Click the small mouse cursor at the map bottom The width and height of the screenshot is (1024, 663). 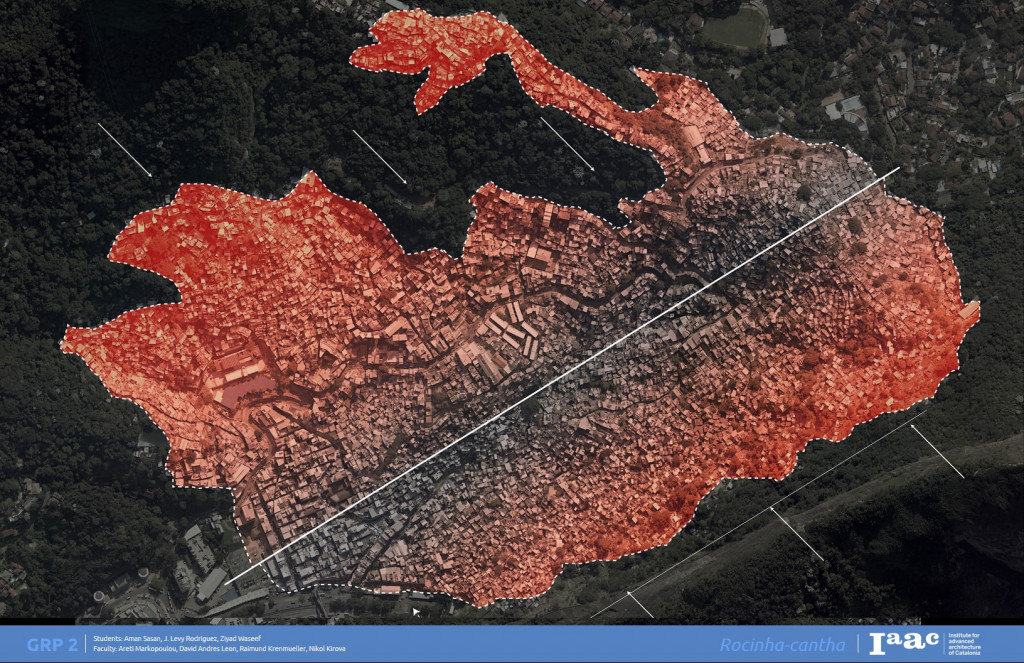[417, 611]
